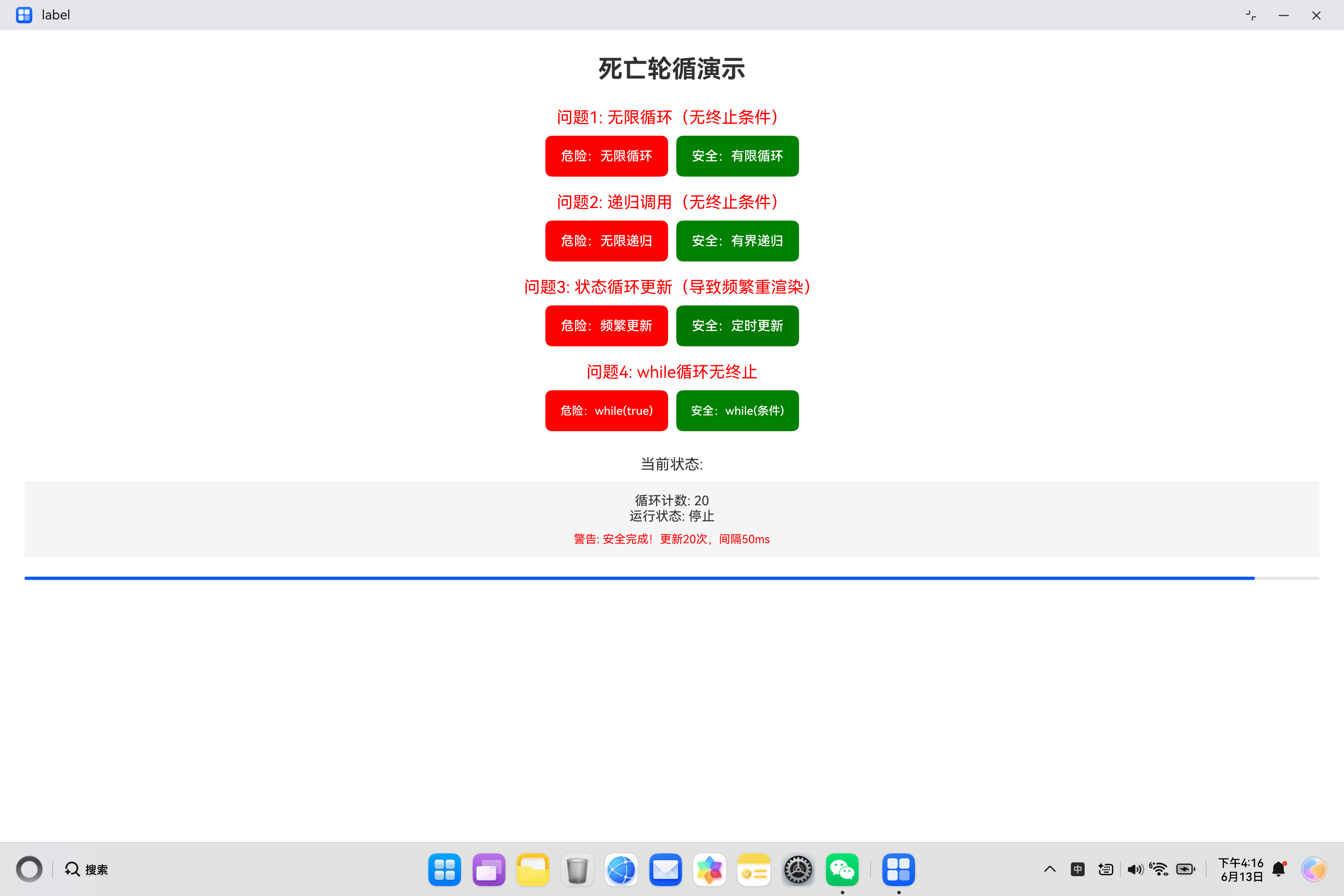Screen dimensions: 1344x896
Task: Open the Mail envelope dock icon
Action: pos(665,870)
